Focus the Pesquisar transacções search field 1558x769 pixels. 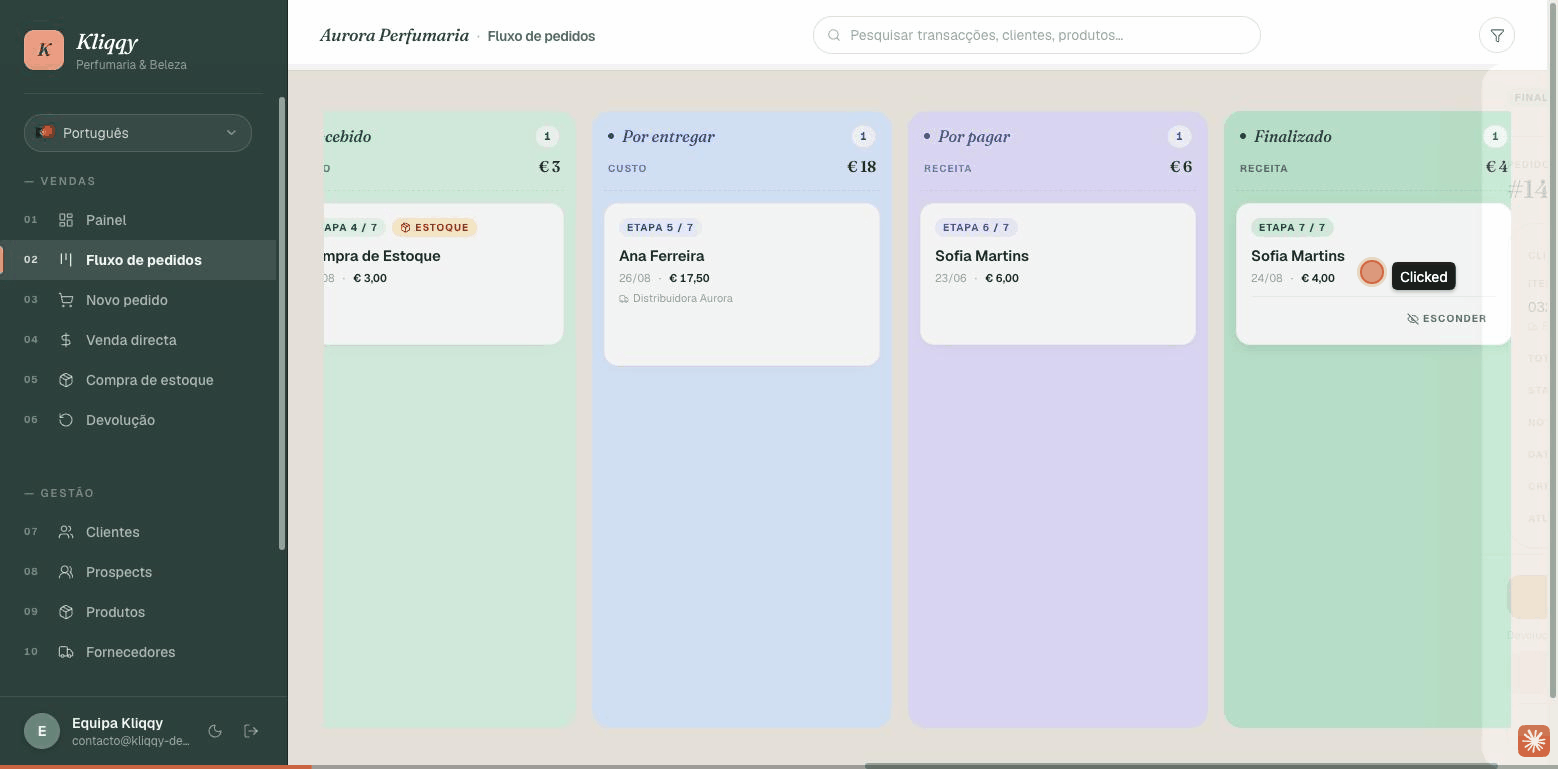pos(1037,35)
